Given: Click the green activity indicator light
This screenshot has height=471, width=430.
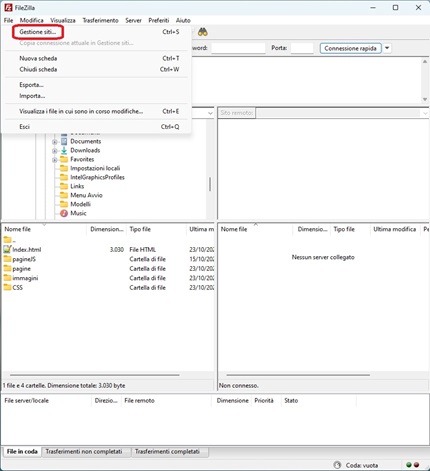Looking at the screenshot, I should click(x=409, y=465).
